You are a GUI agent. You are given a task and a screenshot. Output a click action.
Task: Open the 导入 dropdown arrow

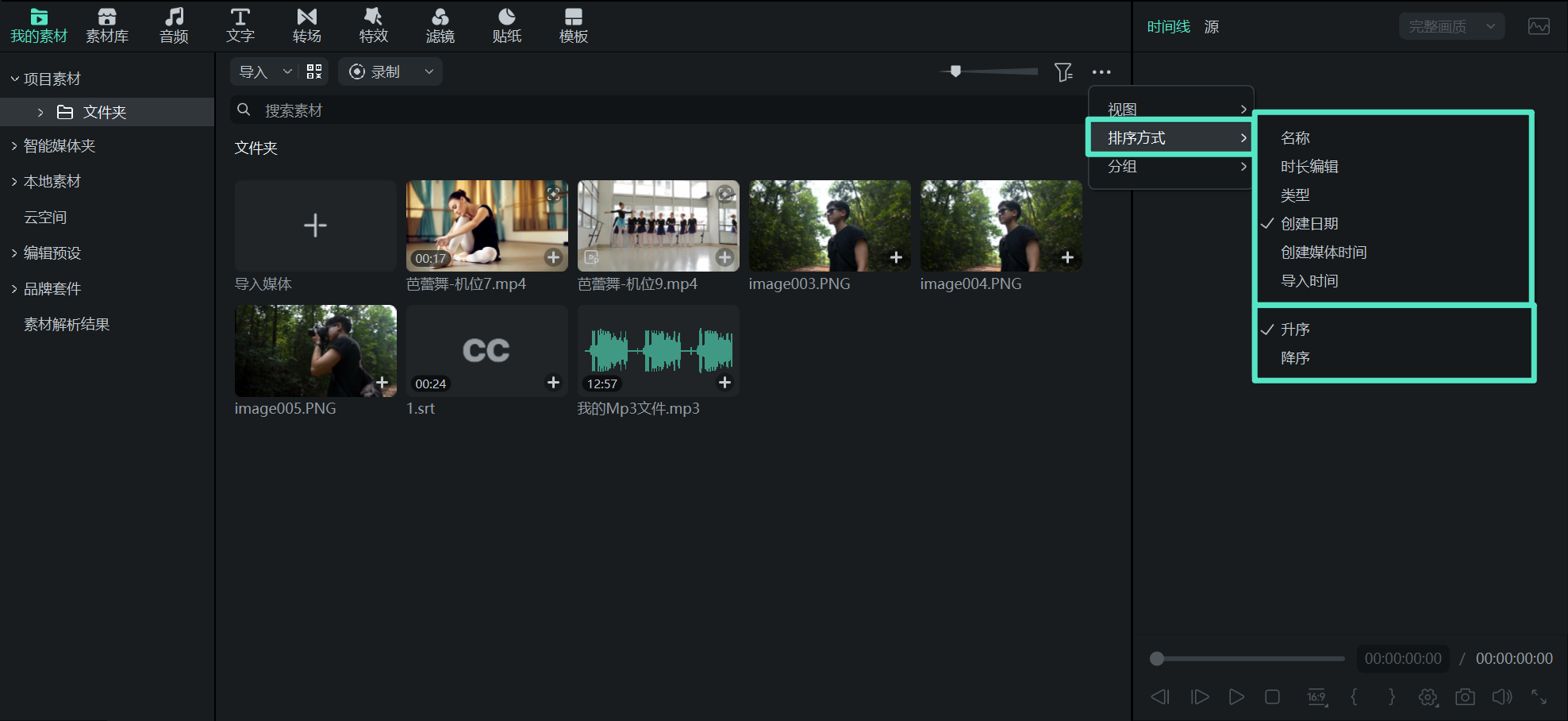[287, 71]
